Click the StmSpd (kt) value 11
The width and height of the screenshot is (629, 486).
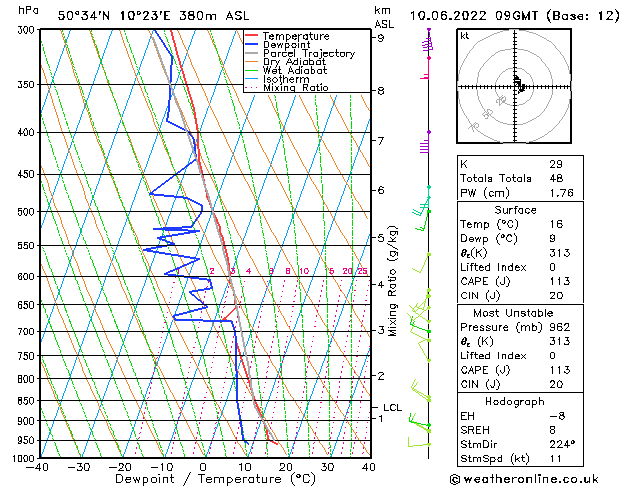[x=555, y=458]
